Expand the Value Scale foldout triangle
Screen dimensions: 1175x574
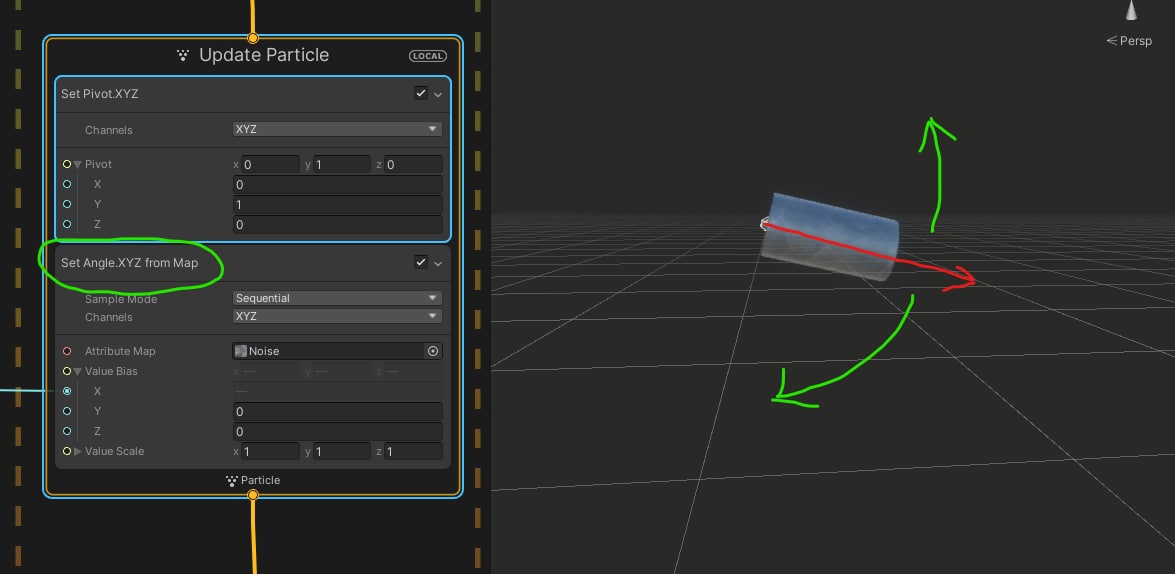click(x=77, y=451)
